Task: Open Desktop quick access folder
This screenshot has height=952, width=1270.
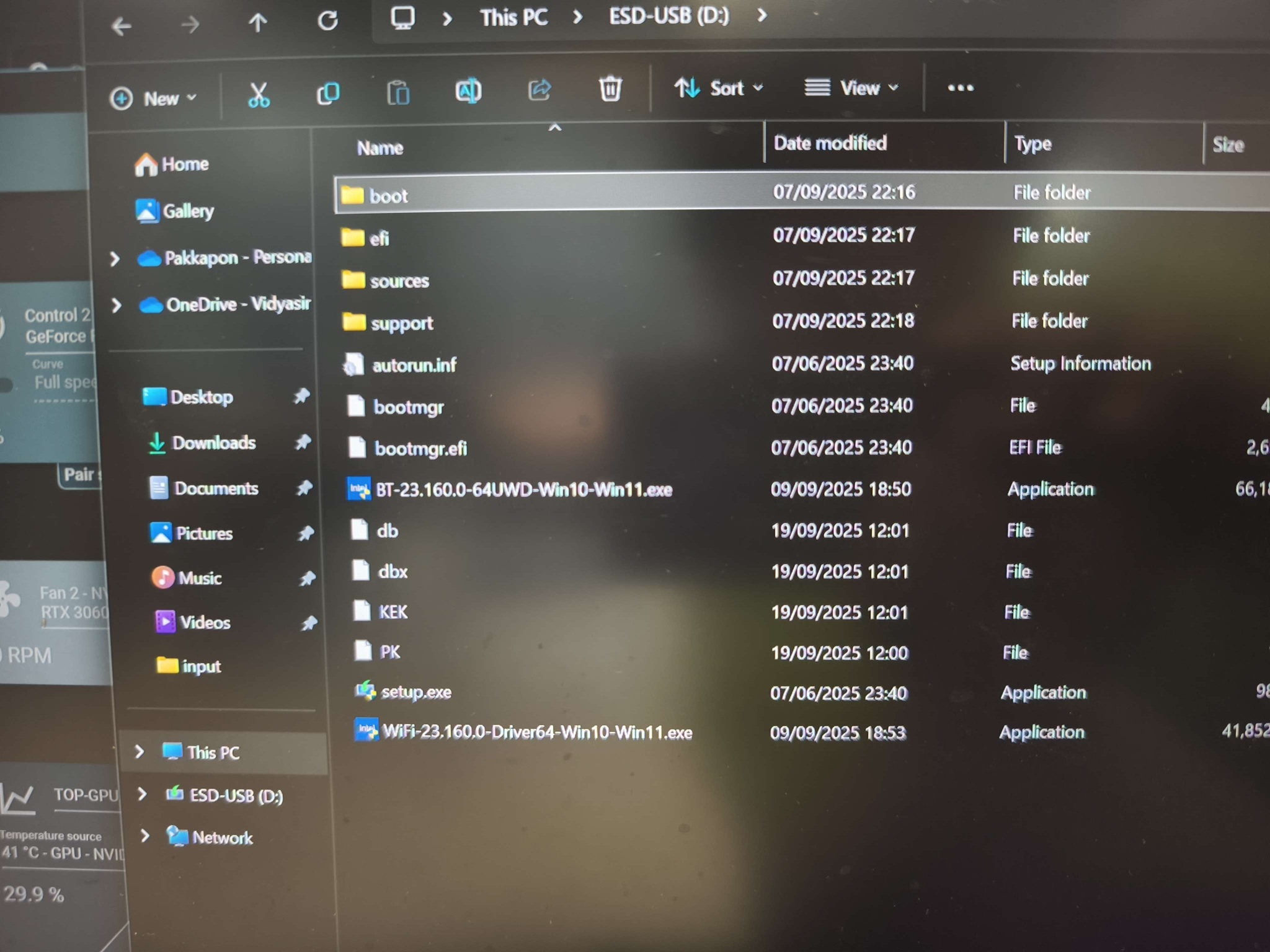Action: pos(188,397)
